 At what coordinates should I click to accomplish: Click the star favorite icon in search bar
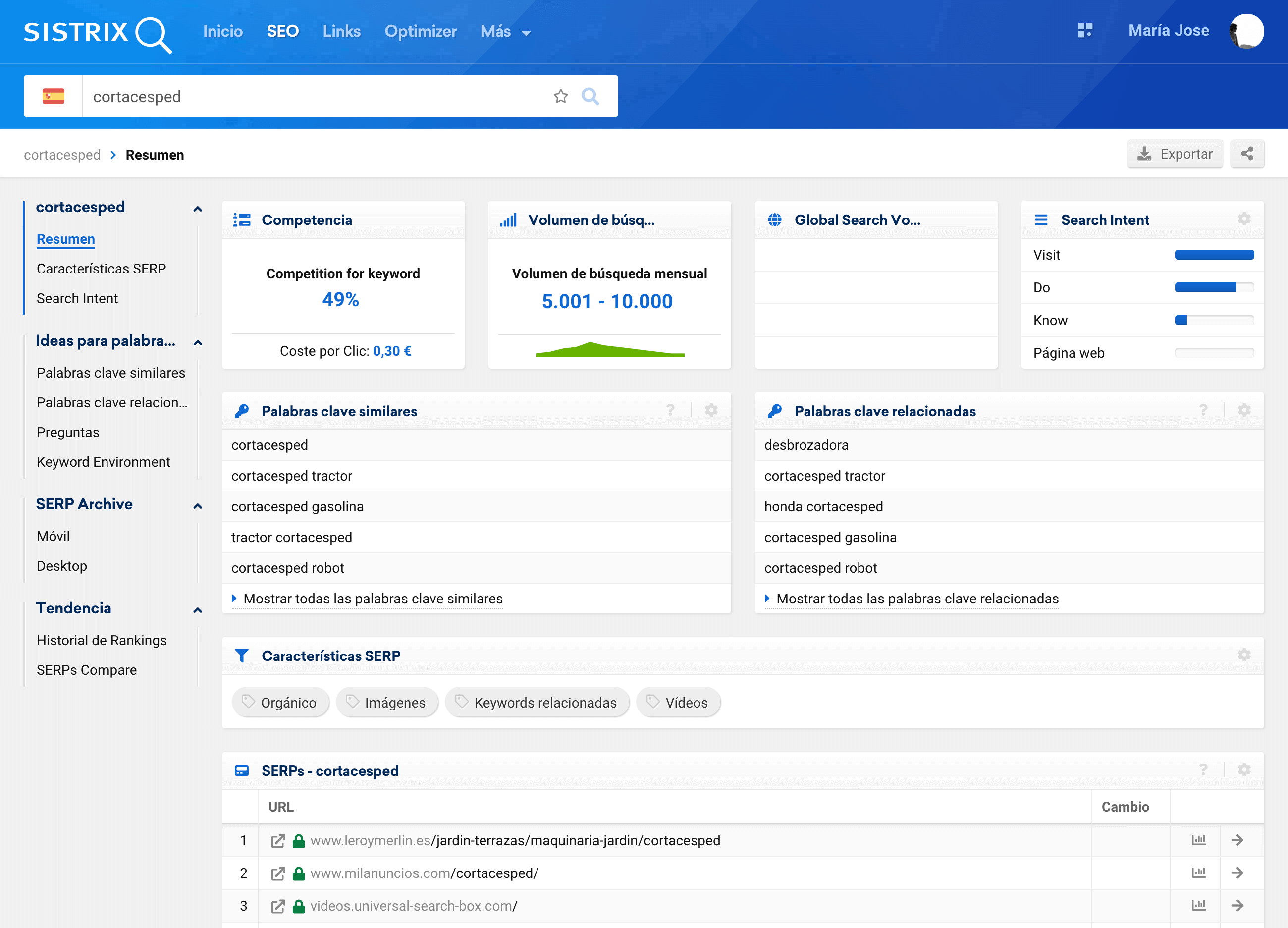(560, 97)
